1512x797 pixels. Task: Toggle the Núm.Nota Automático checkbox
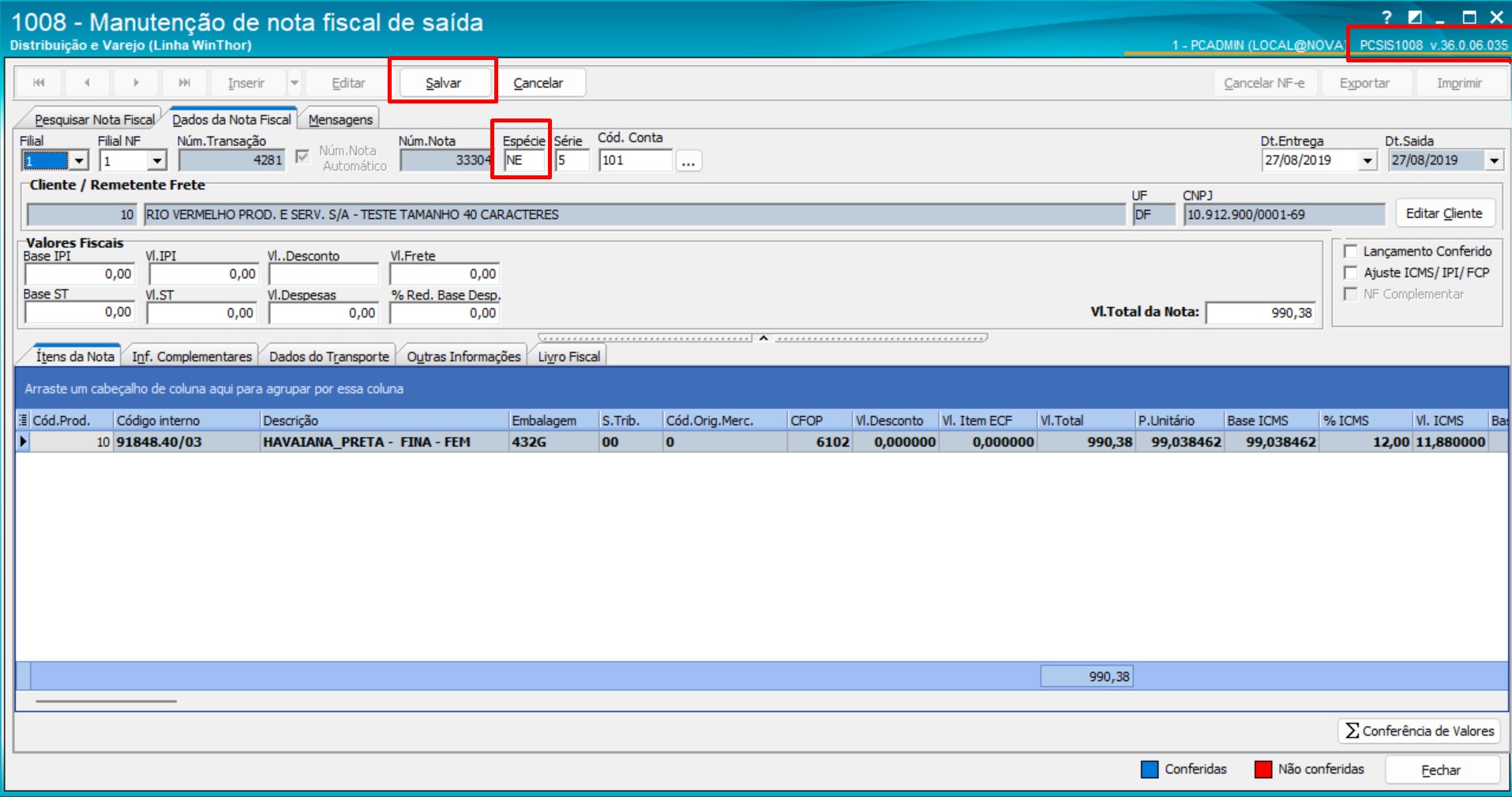302,156
